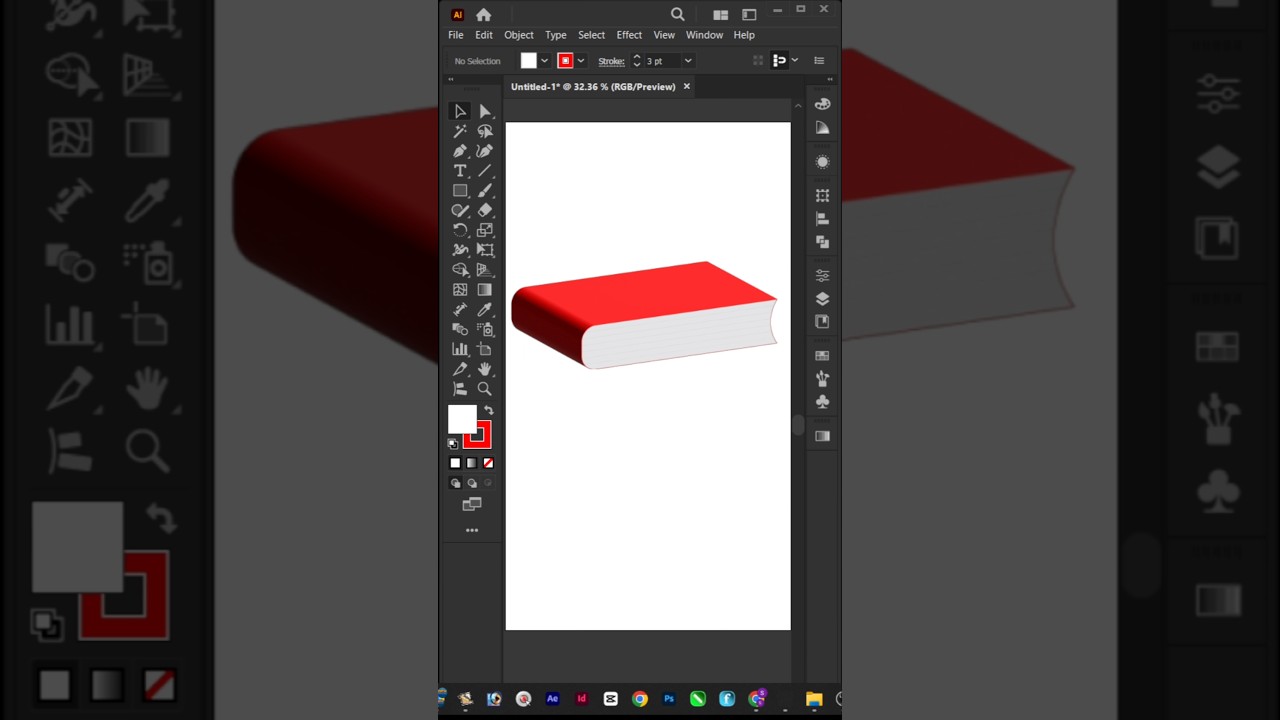The height and width of the screenshot is (720, 1280).
Task: Select the Rectangle tool
Action: pos(460,190)
